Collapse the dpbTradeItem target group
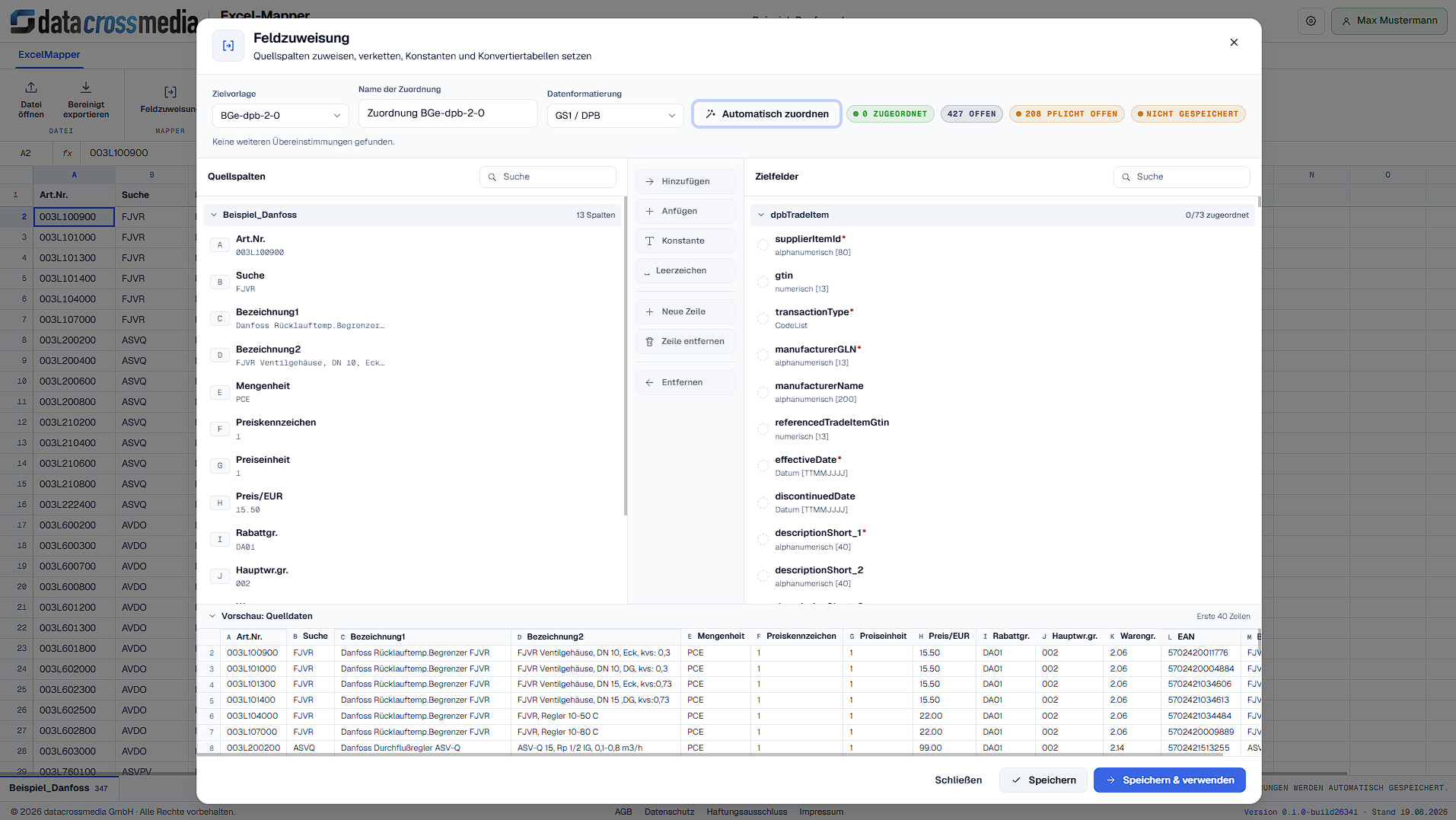Image resolution: width=1456 pixels, height=820 pixels. tap(761, 215)
